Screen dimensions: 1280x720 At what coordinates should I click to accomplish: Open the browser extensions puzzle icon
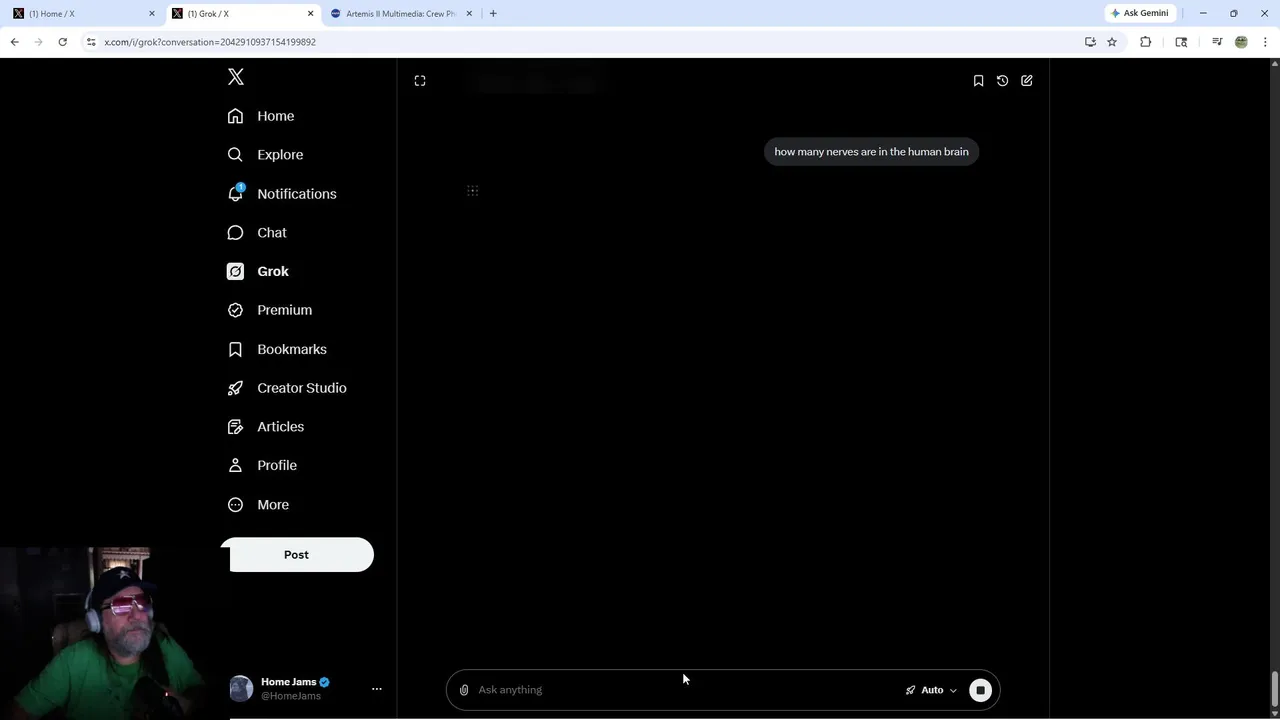click(1145, 42)
